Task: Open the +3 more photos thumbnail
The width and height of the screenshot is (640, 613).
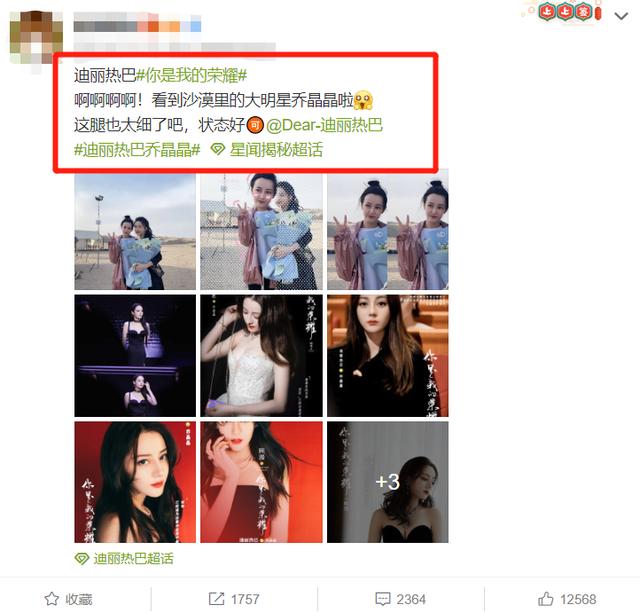Action: pos(387,482)
